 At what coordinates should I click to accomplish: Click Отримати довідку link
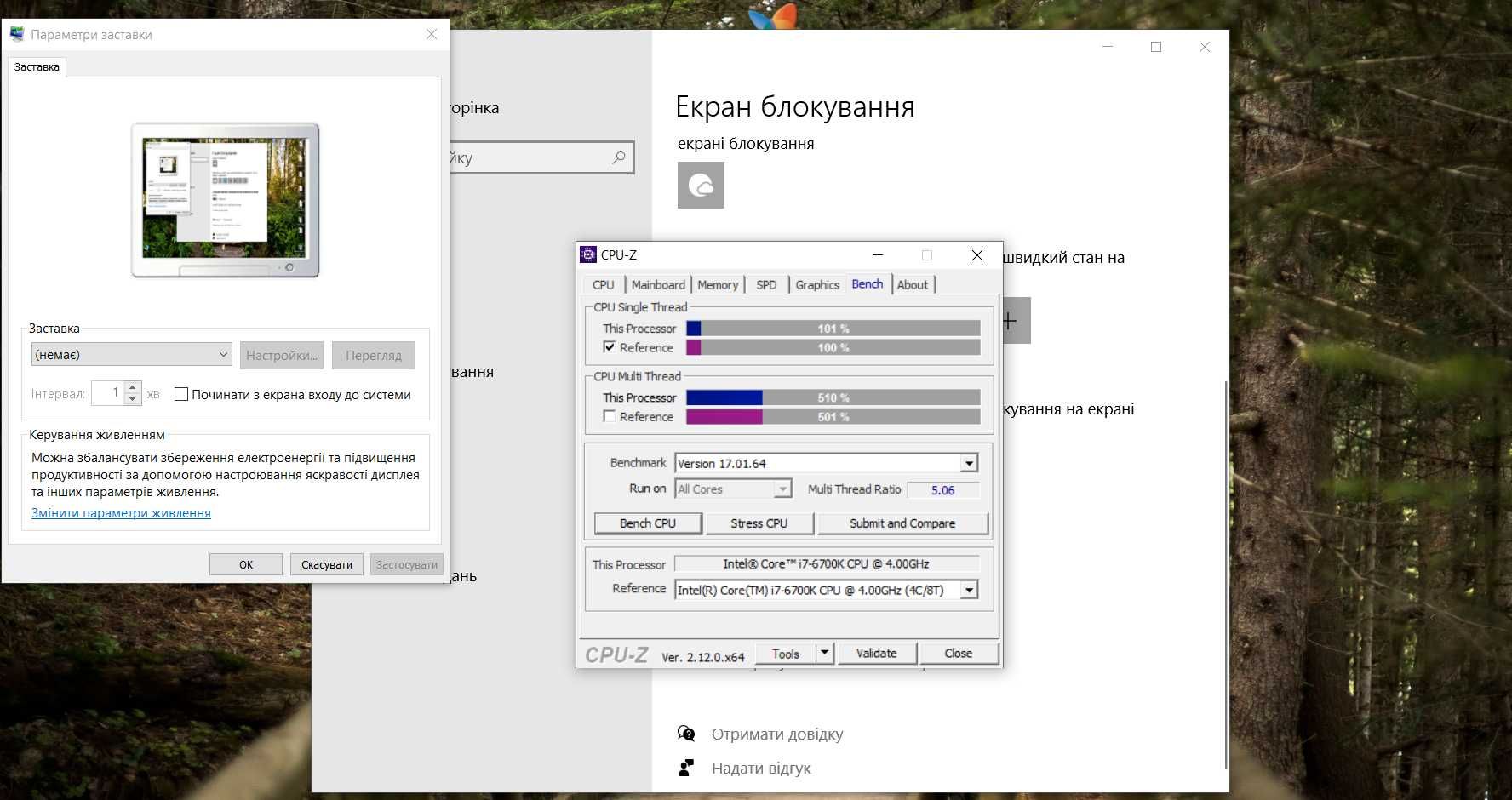[777, 734]
